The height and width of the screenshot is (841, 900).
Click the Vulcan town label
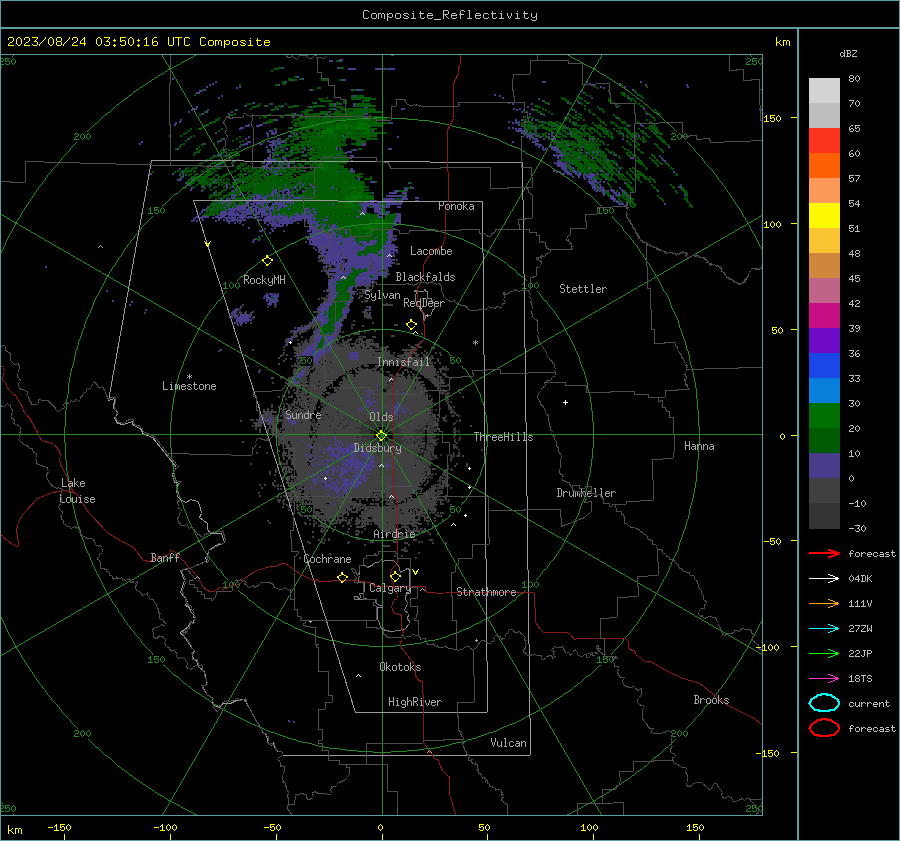tap(508, 743)
